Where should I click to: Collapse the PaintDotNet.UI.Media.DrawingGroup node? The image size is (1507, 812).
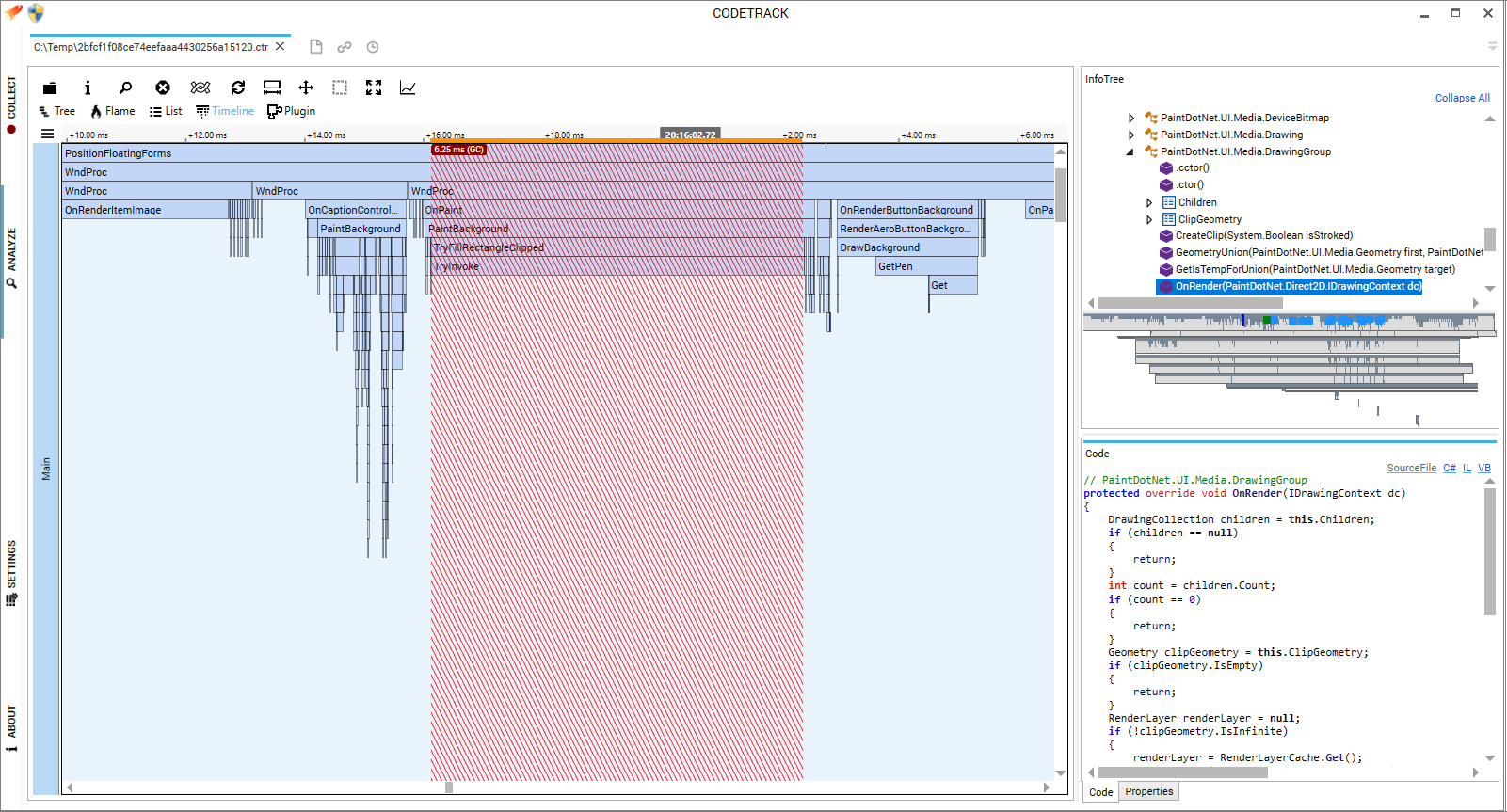pyautogui.click(x=1130, y=151)
